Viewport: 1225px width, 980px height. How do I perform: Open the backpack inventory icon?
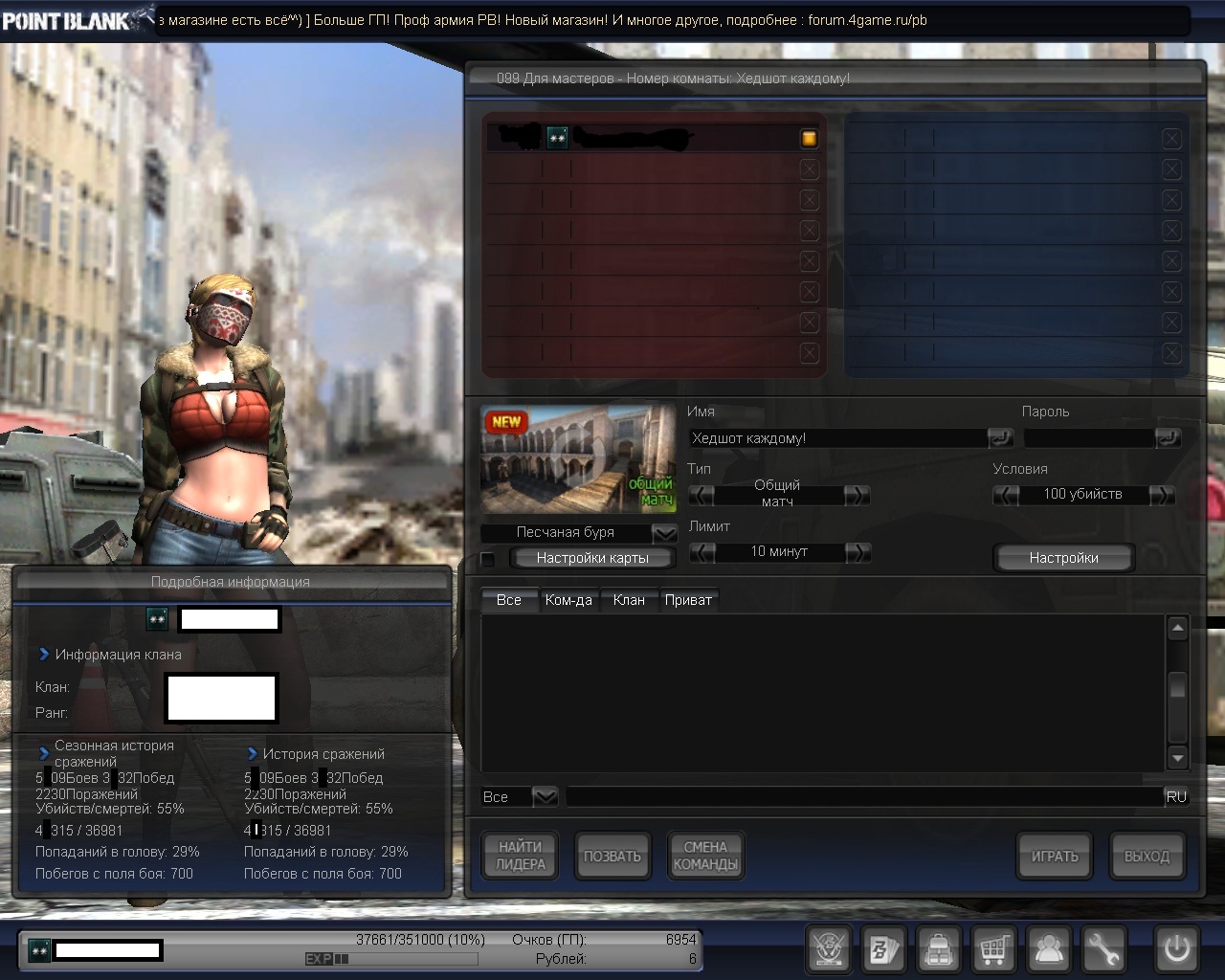(939, 949)
